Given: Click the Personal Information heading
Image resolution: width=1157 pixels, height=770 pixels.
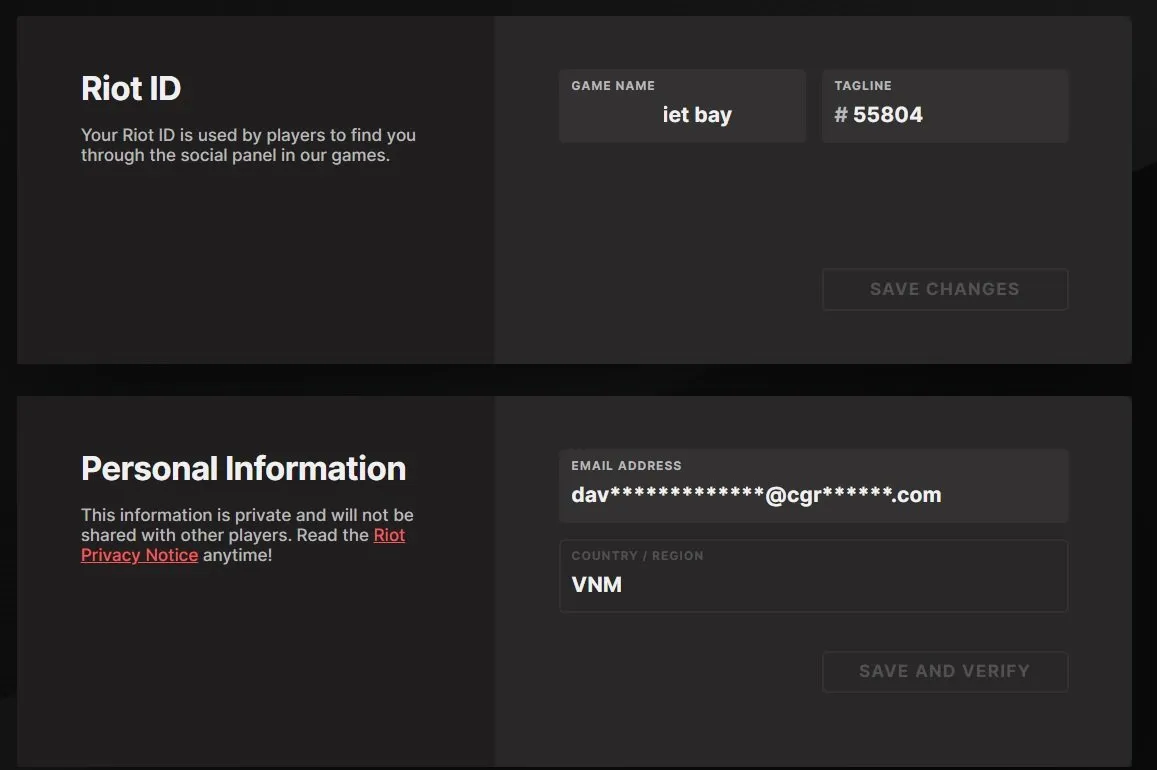Looking at the screenshot, I should tap(244, 468).
